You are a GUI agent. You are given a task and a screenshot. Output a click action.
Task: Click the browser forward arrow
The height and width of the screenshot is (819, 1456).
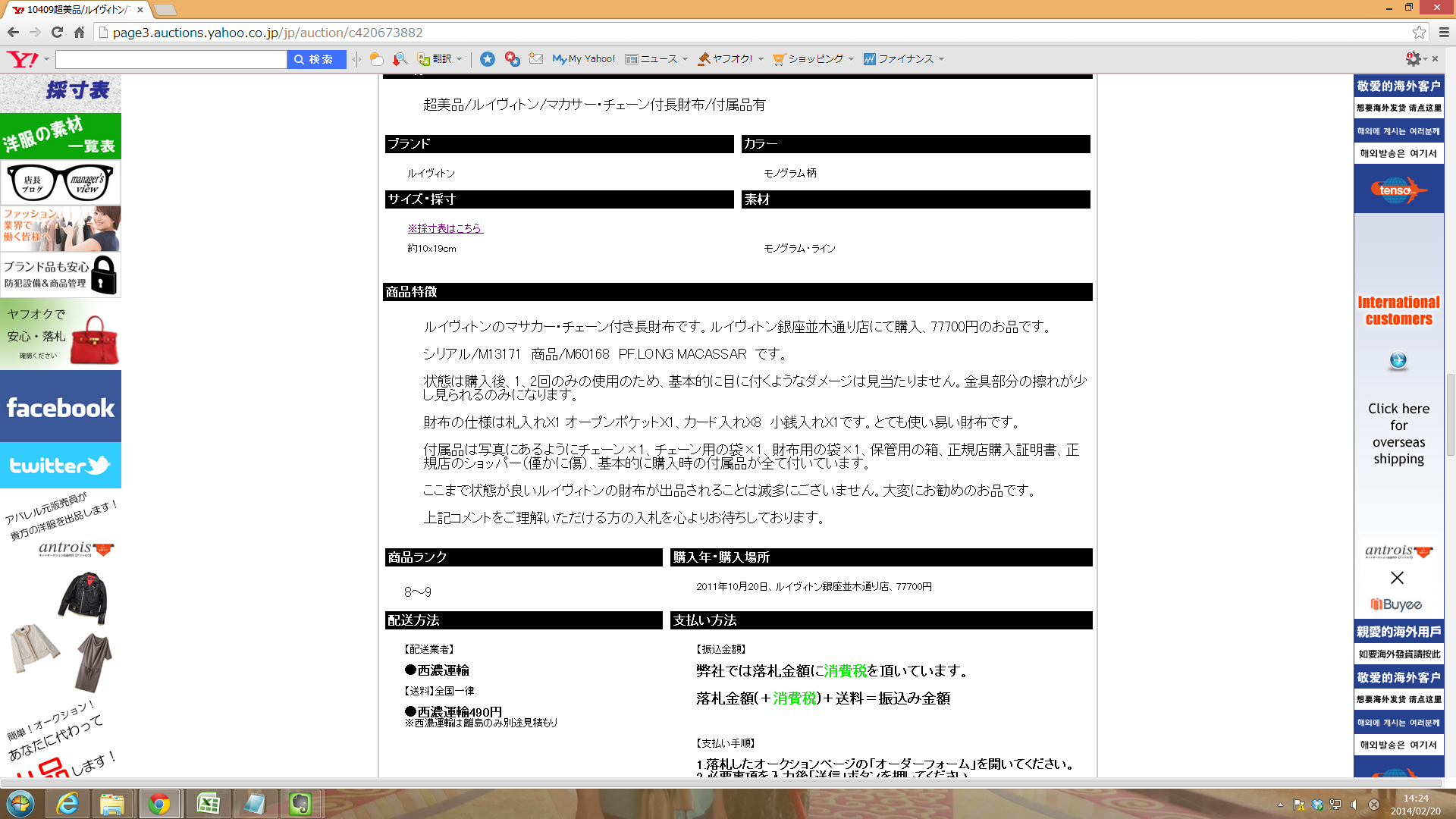tap(35, 33)
